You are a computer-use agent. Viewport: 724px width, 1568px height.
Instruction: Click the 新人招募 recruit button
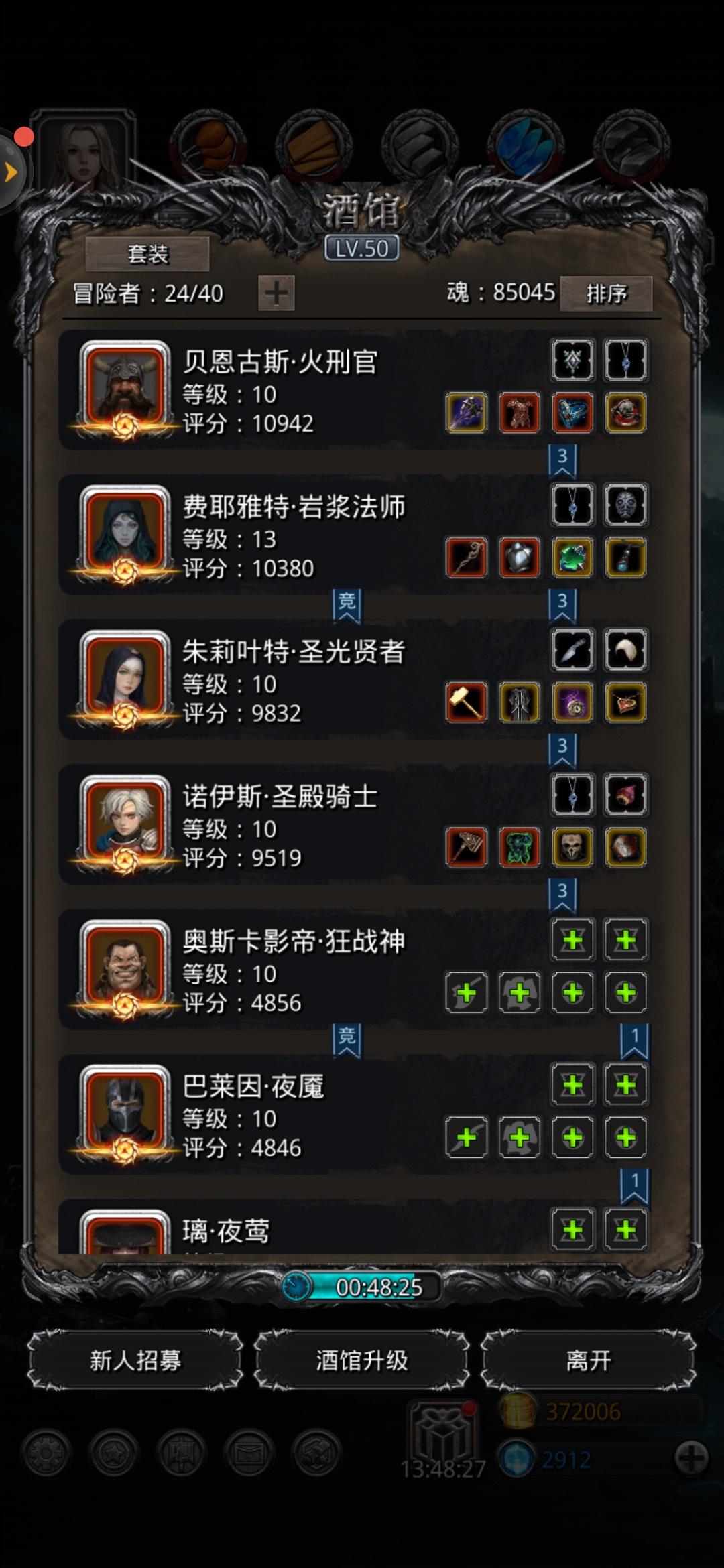tap(135, 1360)
